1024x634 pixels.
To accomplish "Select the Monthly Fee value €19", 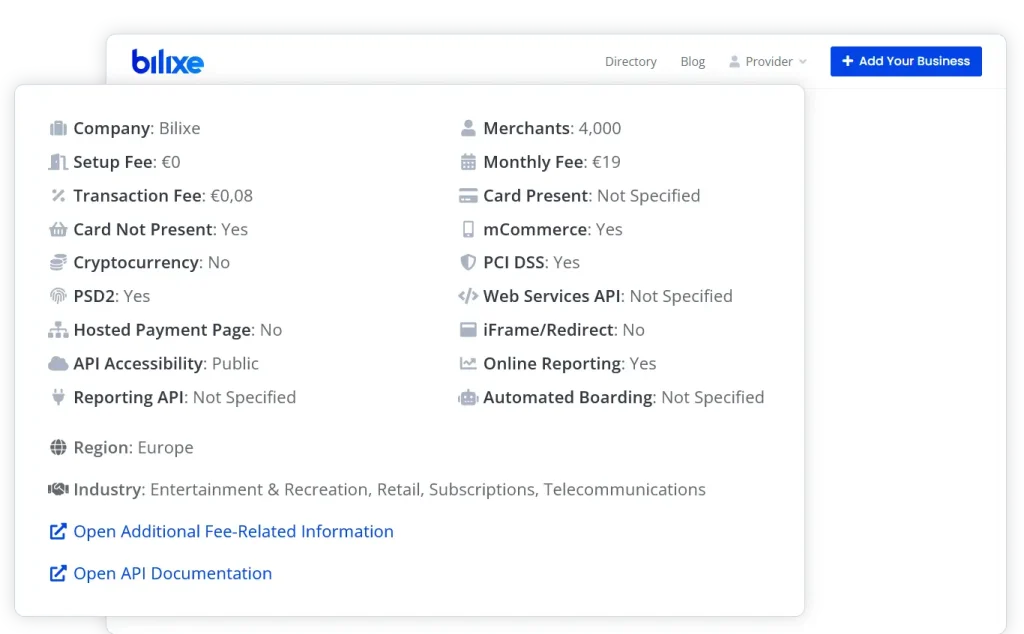I will click(x=606, y=162).
